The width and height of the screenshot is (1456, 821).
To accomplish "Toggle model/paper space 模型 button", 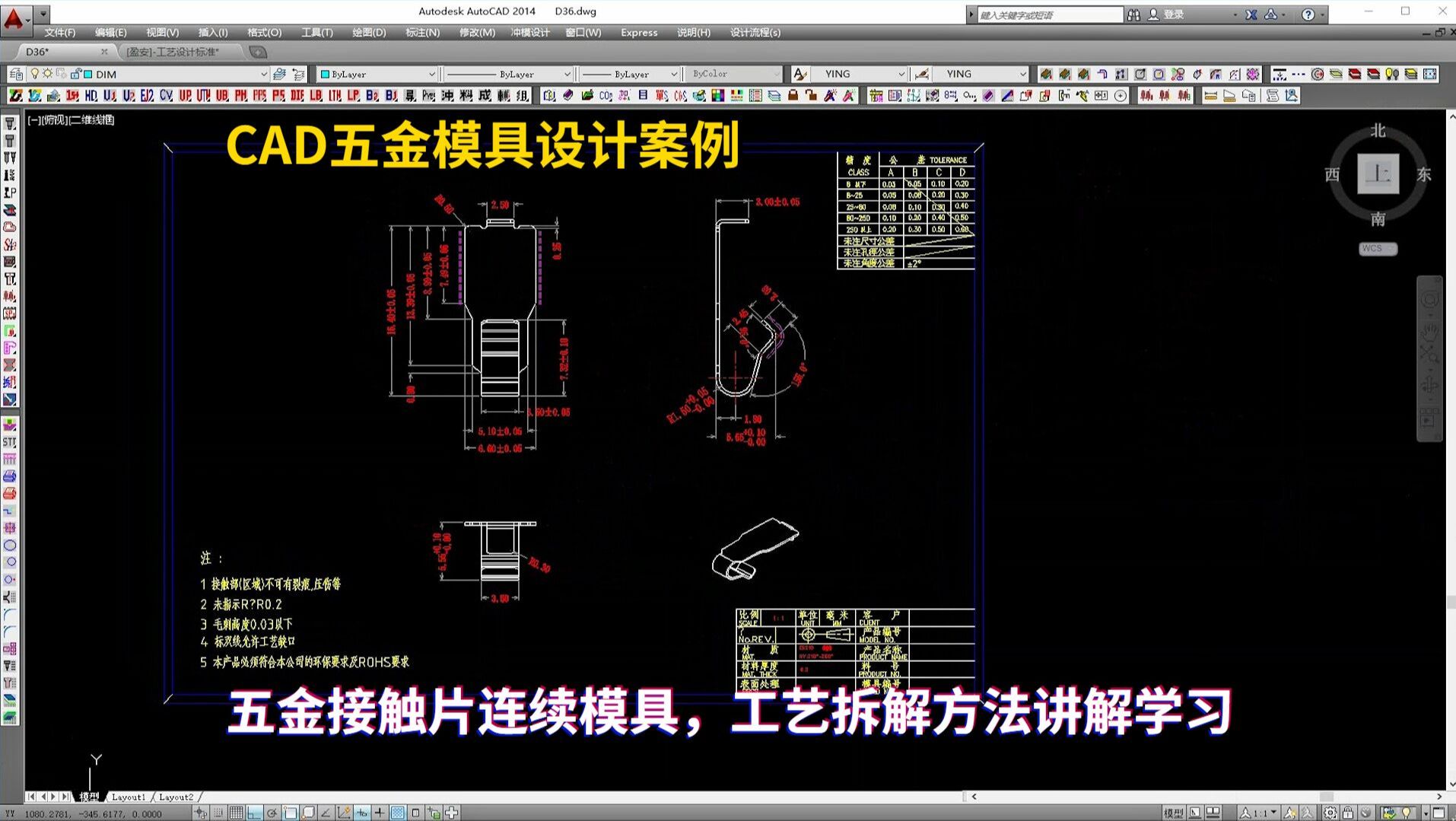I will [1174, 813].
